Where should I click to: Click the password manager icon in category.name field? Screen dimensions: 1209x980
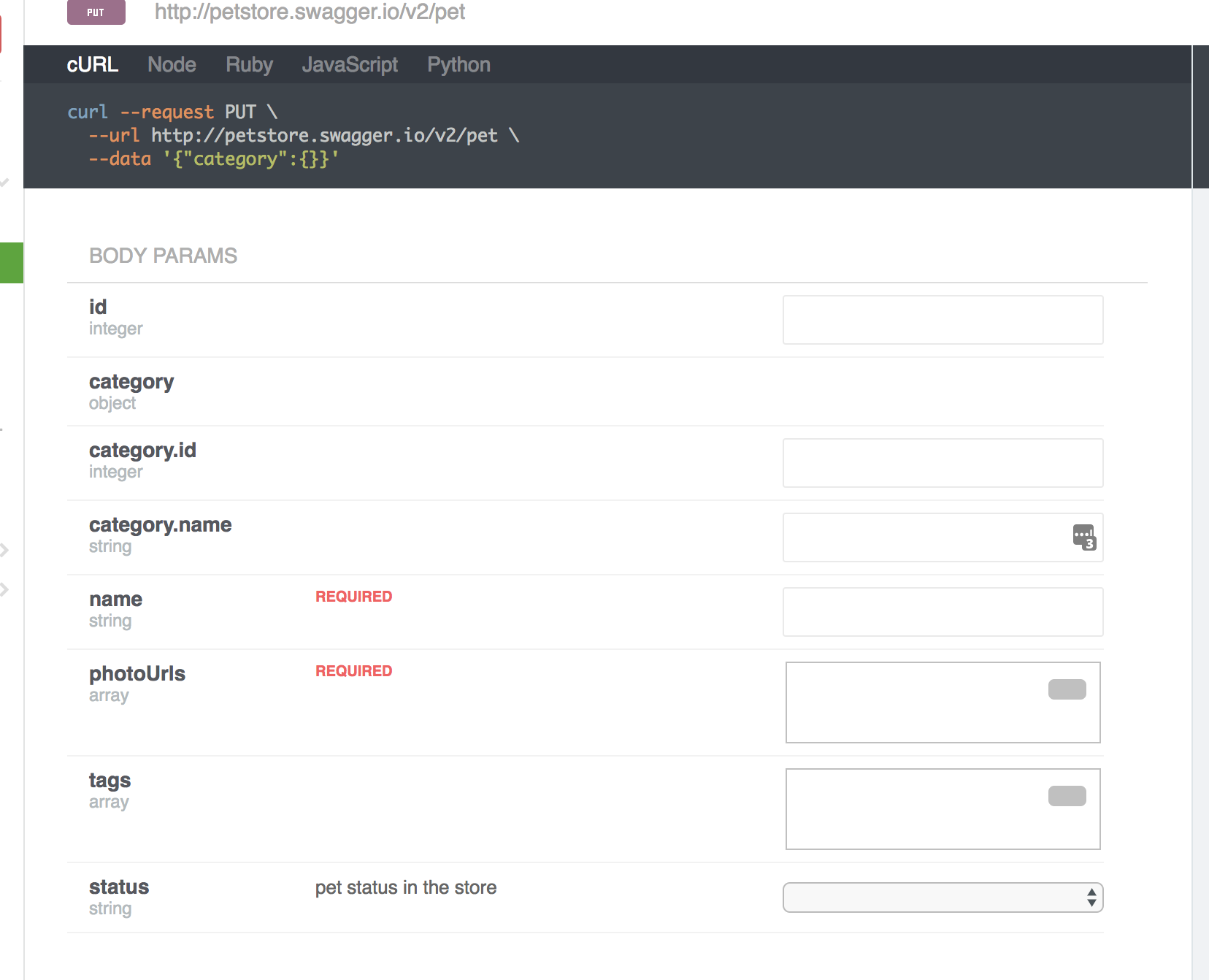click(x=1084, y=537)
